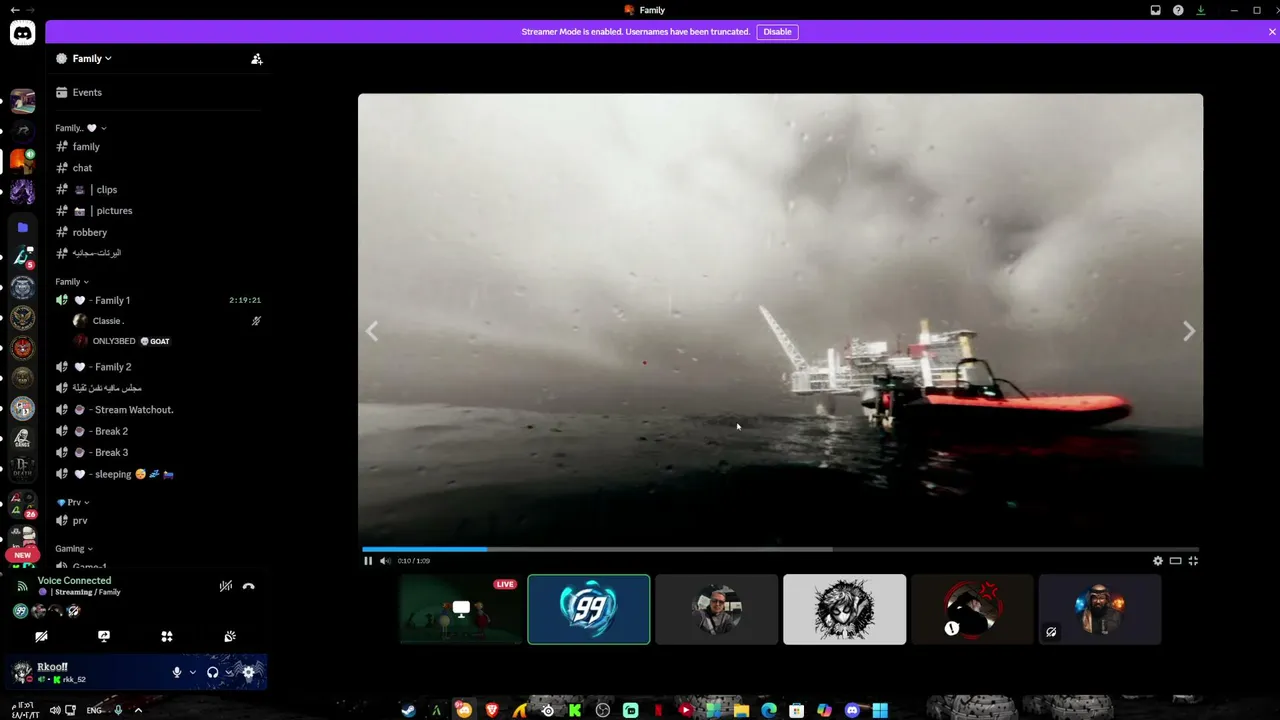This screenshot has width=1280, height=720.
Task: Seek on the video progress bar
Action: click(x=780, y=549)
